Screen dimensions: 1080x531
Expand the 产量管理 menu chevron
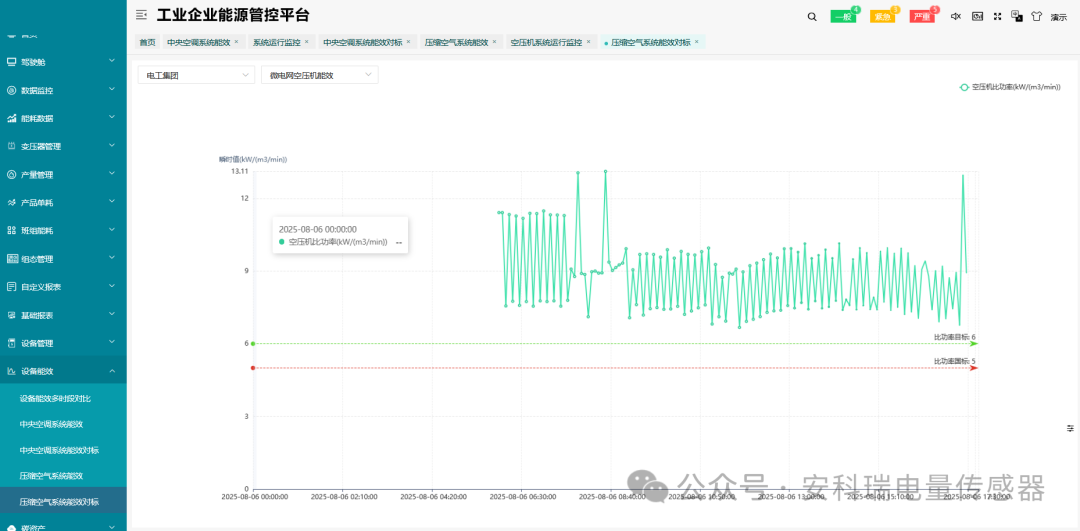[x=112, y=174]
